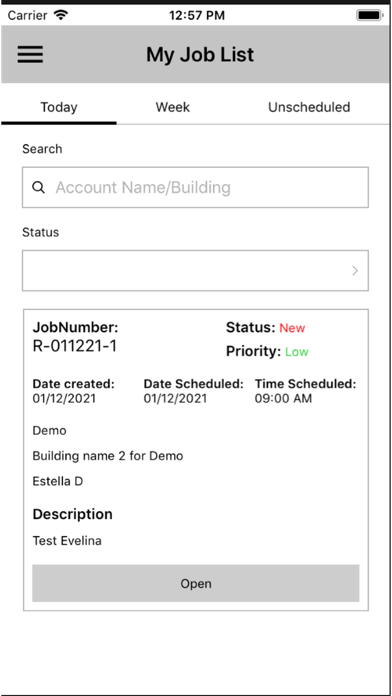Click Building name 2 for Demo
392x696 pixels.
[108, 456]
